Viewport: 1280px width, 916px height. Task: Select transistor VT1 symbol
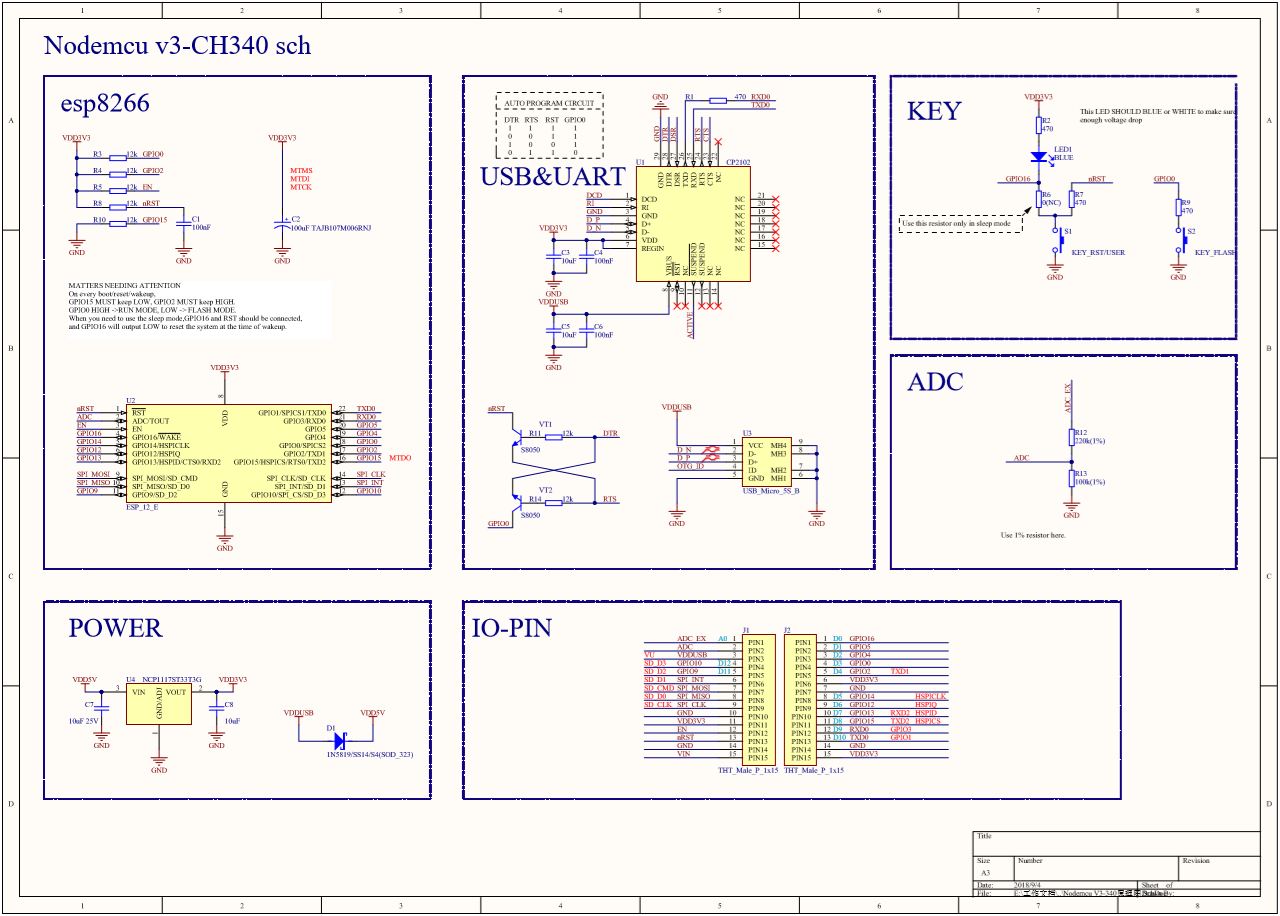[517, 436]
